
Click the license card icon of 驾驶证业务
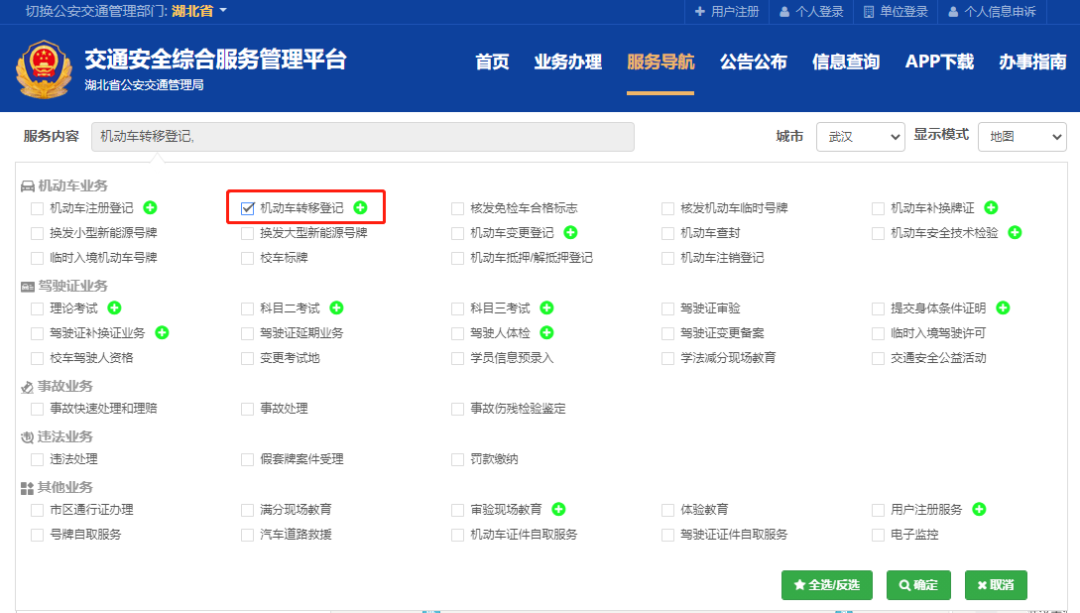point(28,287)
